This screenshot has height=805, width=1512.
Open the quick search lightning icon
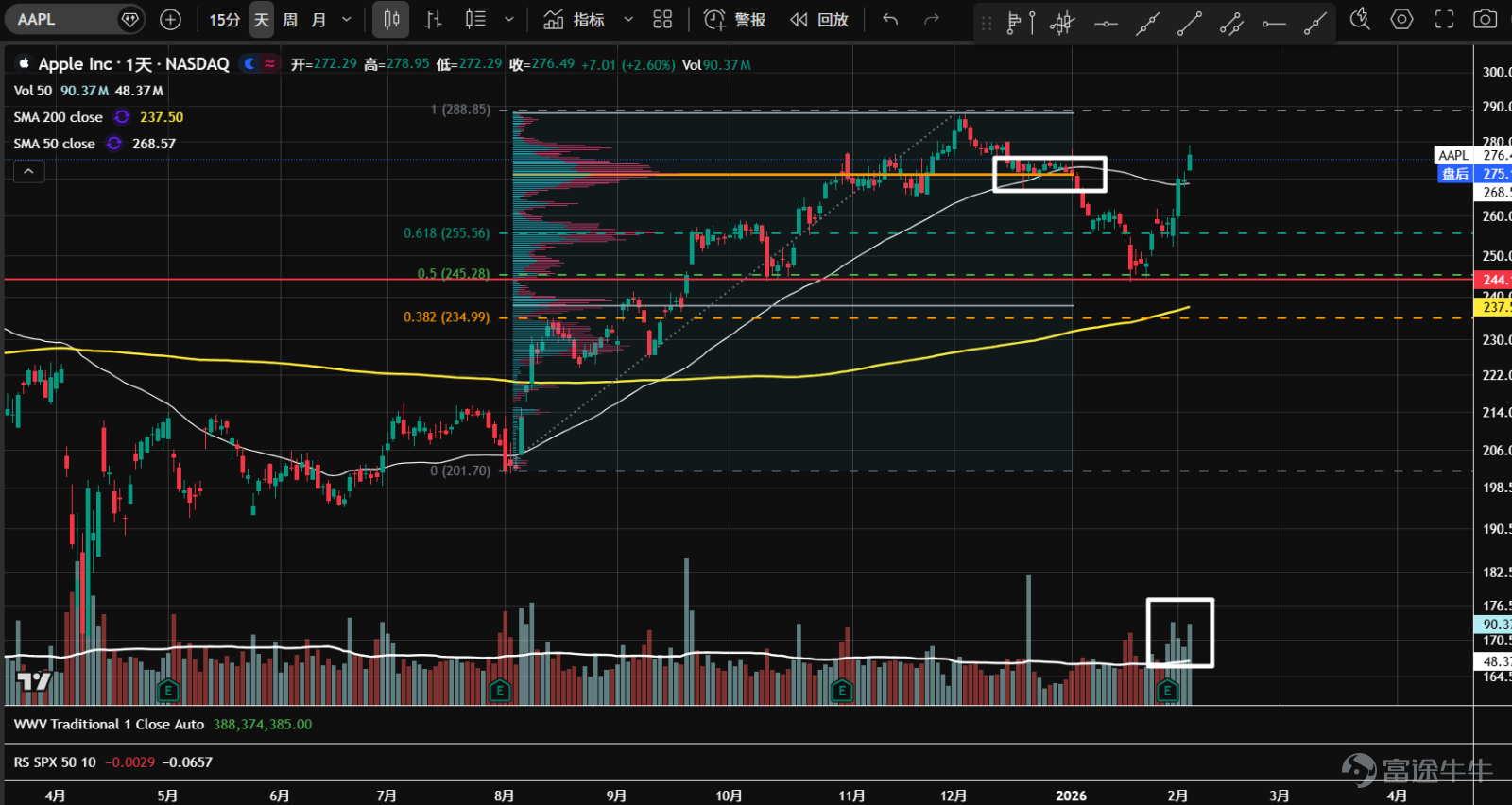point(1360,19)
